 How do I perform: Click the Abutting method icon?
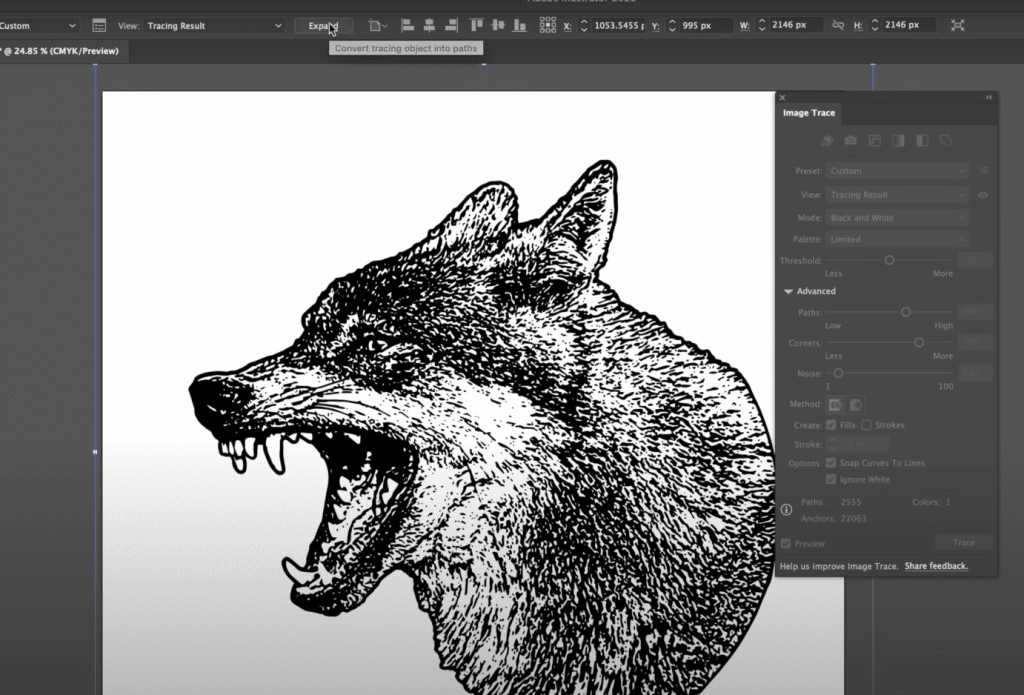[x=835, y=405]
